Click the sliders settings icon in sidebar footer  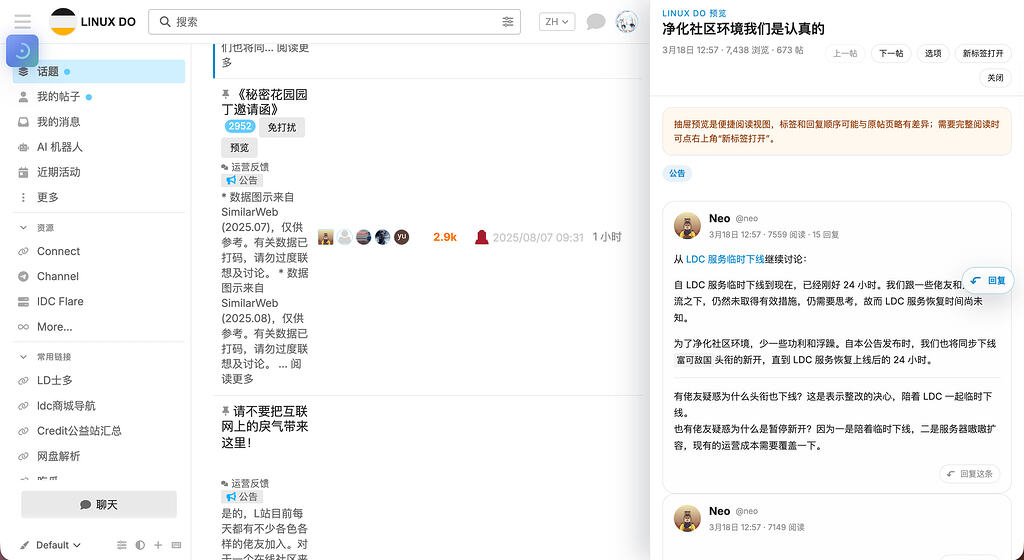pyautogui.click(x=121, y=545)
